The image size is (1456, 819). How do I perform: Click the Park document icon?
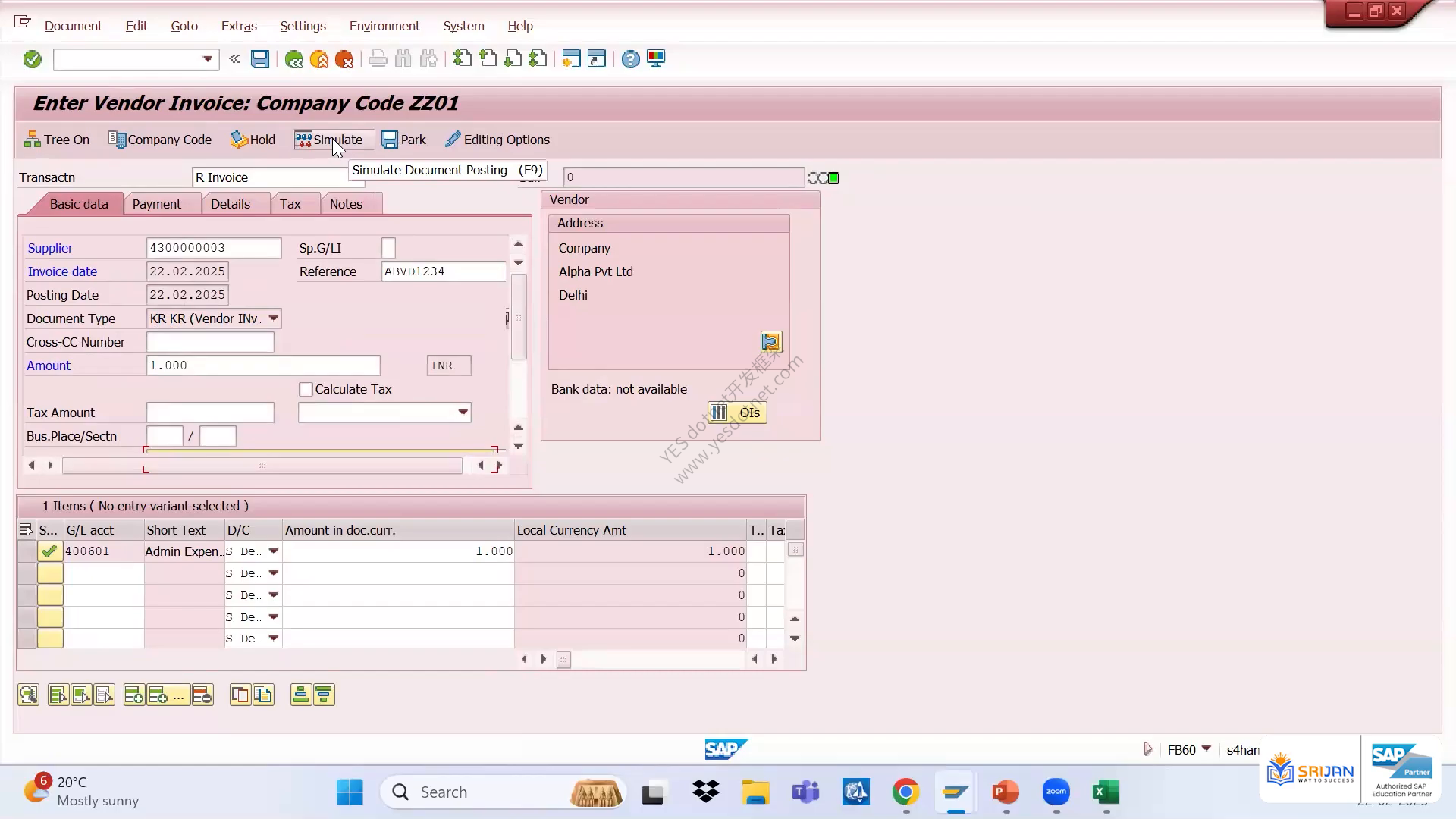coord(390,140)
